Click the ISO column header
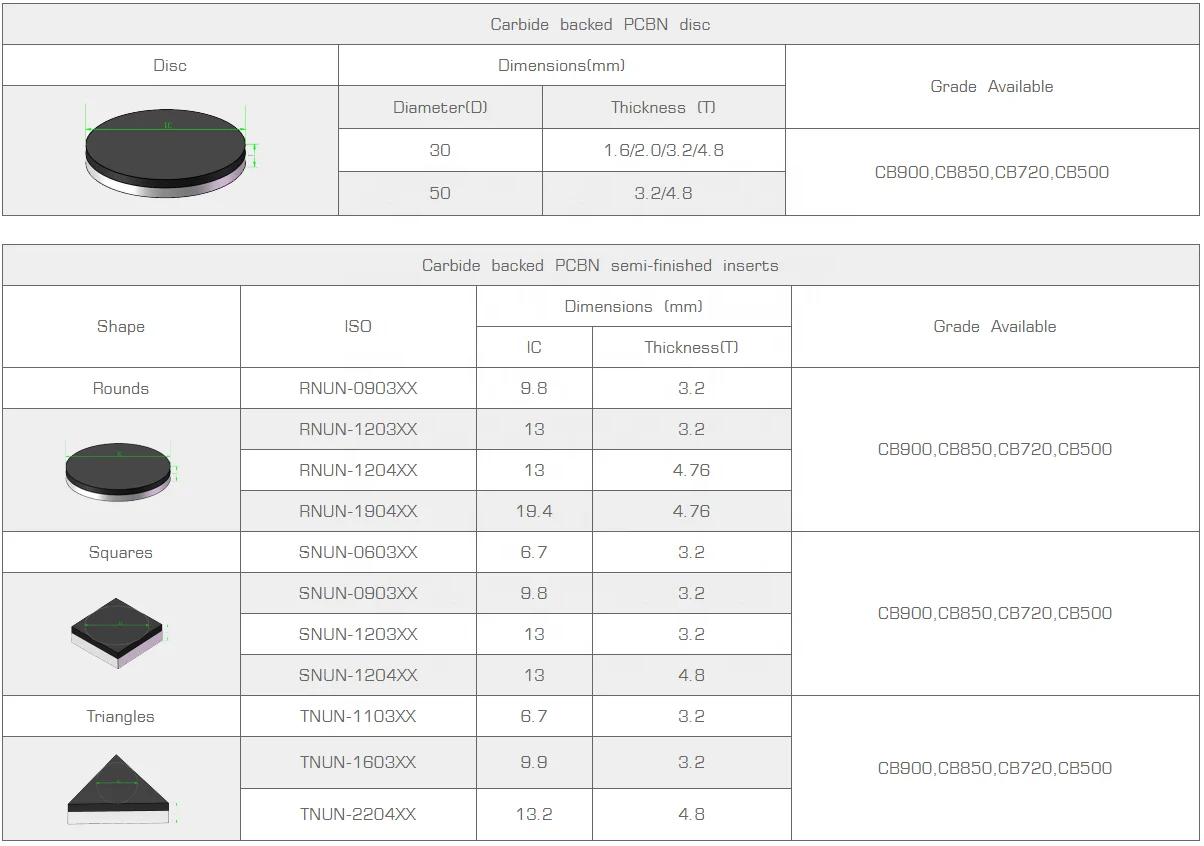Image resolution: width=1204 pixels, height=846 pixels. click(x=358, y=326)
